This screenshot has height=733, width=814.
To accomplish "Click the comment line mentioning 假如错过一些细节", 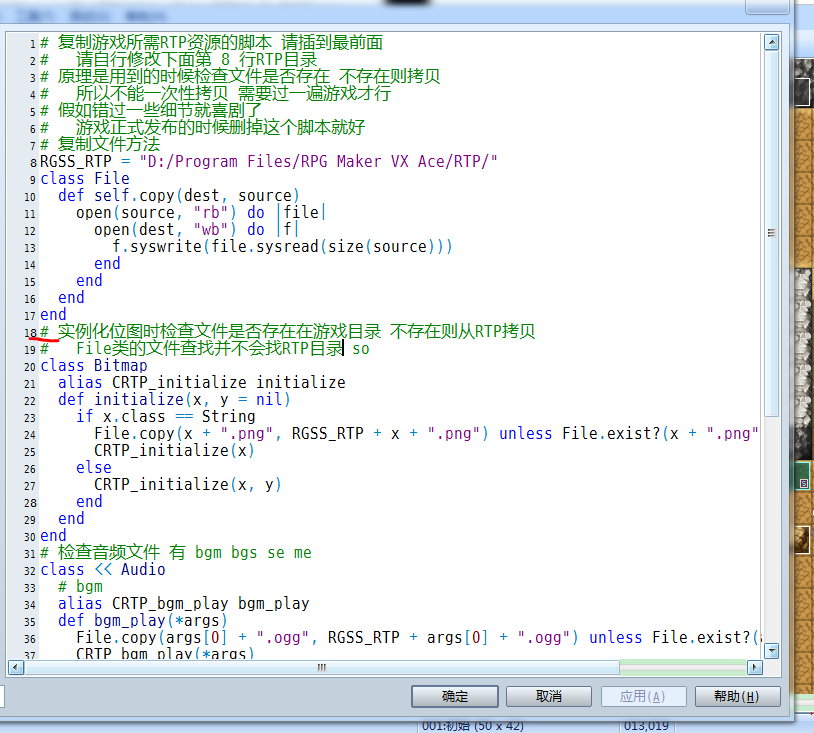I will (x=151, y=111).
